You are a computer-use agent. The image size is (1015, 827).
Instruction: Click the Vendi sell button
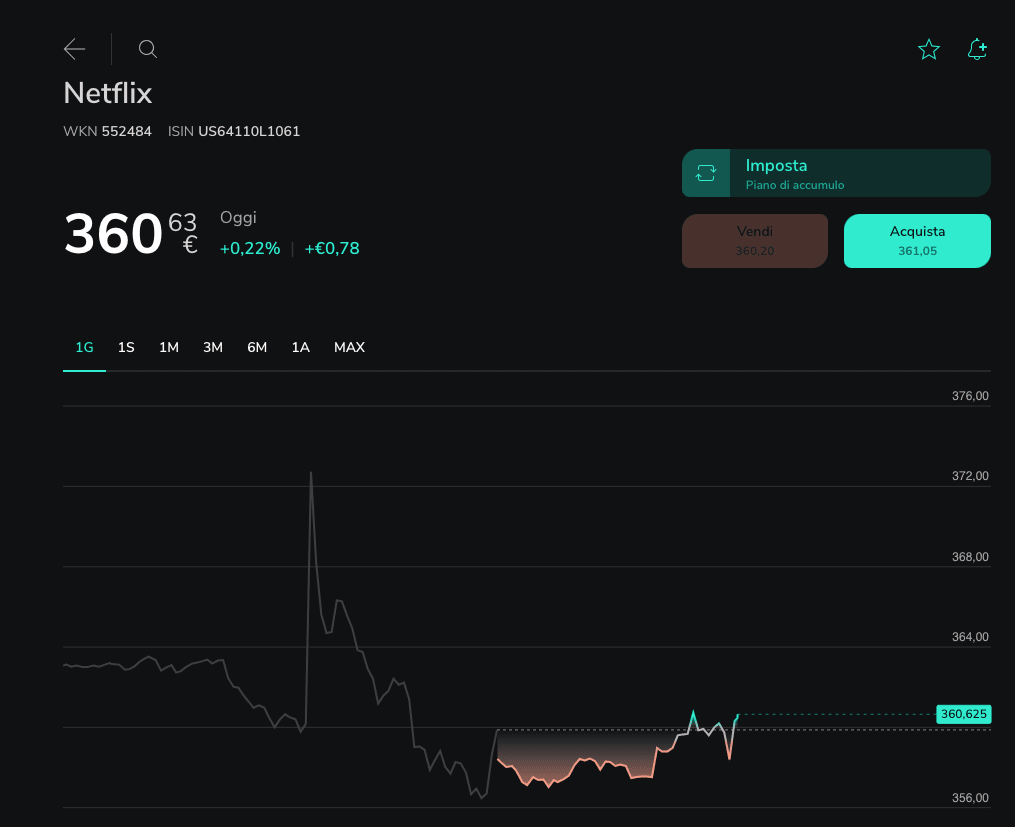[755, 240]
